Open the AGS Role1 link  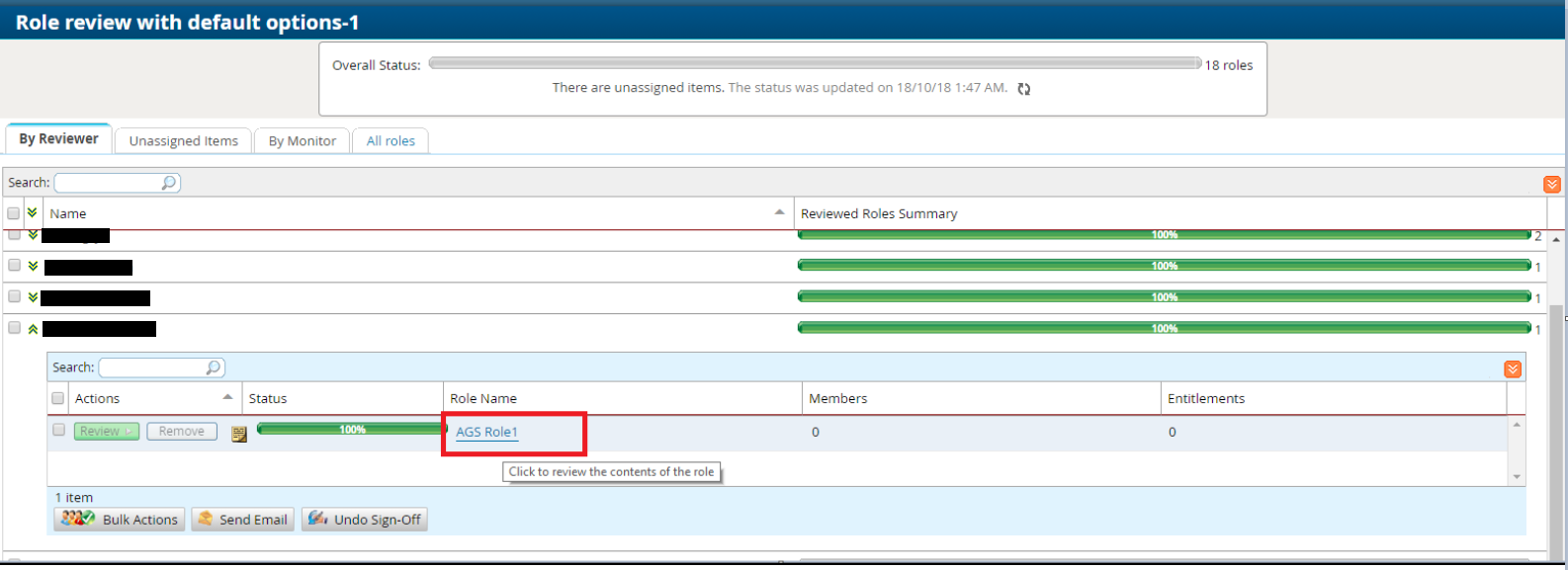(486, 432)
